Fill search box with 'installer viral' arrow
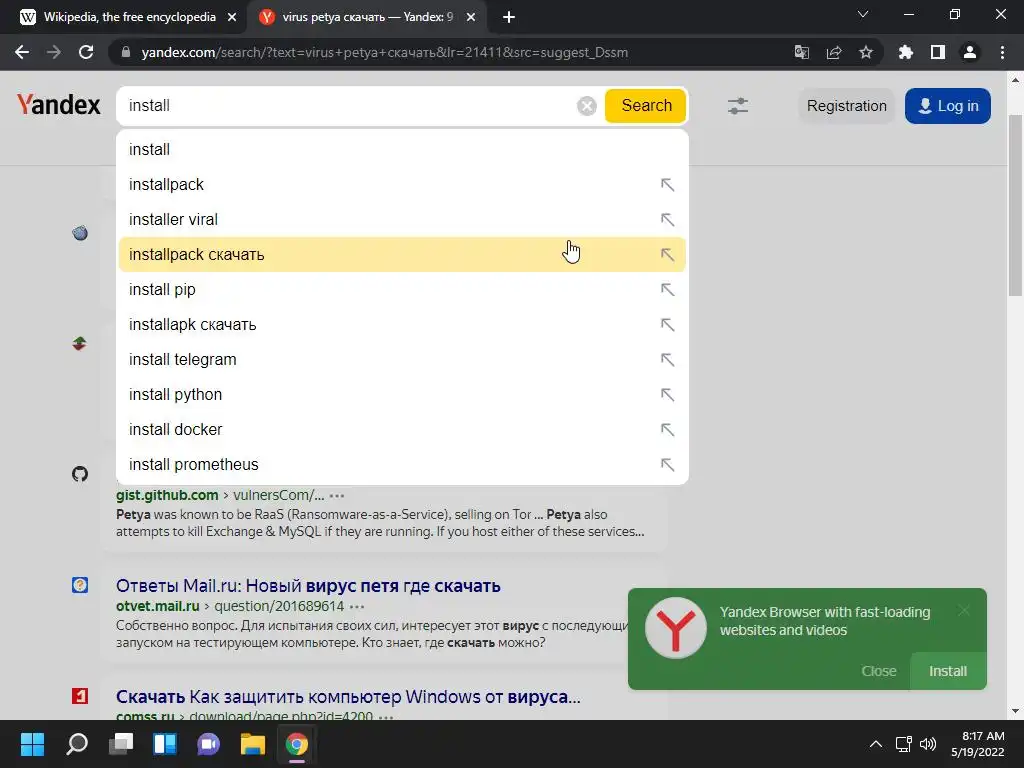 click(667, 219)
